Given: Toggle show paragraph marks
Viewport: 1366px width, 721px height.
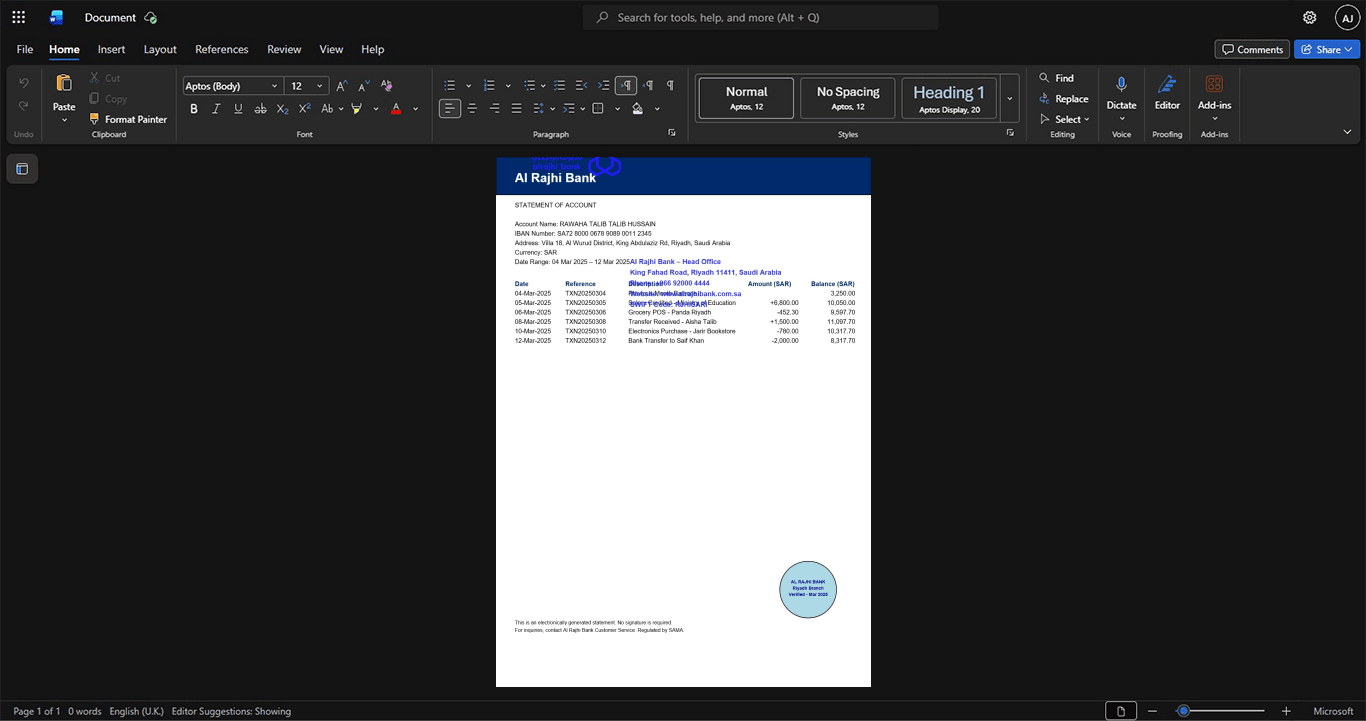Looking at the screenshot, I should click(670, 86).
